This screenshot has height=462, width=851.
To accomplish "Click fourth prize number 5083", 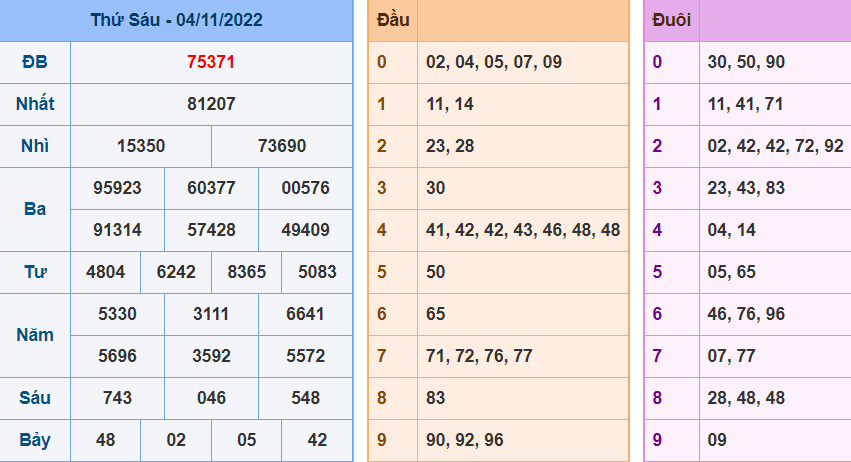I will tap(317, 272).
